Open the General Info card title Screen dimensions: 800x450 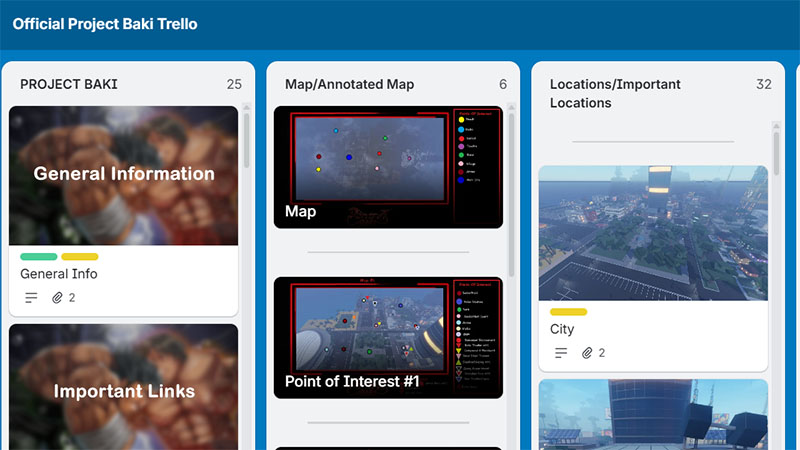[x=59, y=274]
